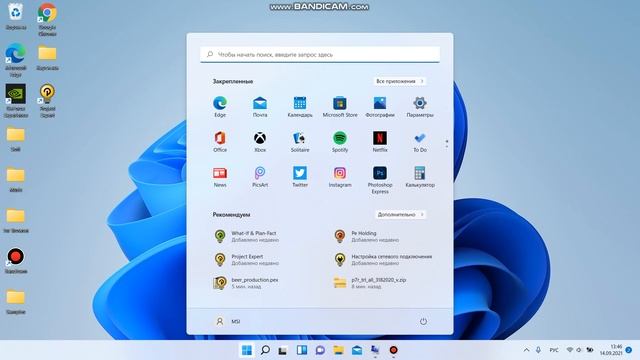
Task: Open Microsoft Store from pinned apps
Action: 340,107
